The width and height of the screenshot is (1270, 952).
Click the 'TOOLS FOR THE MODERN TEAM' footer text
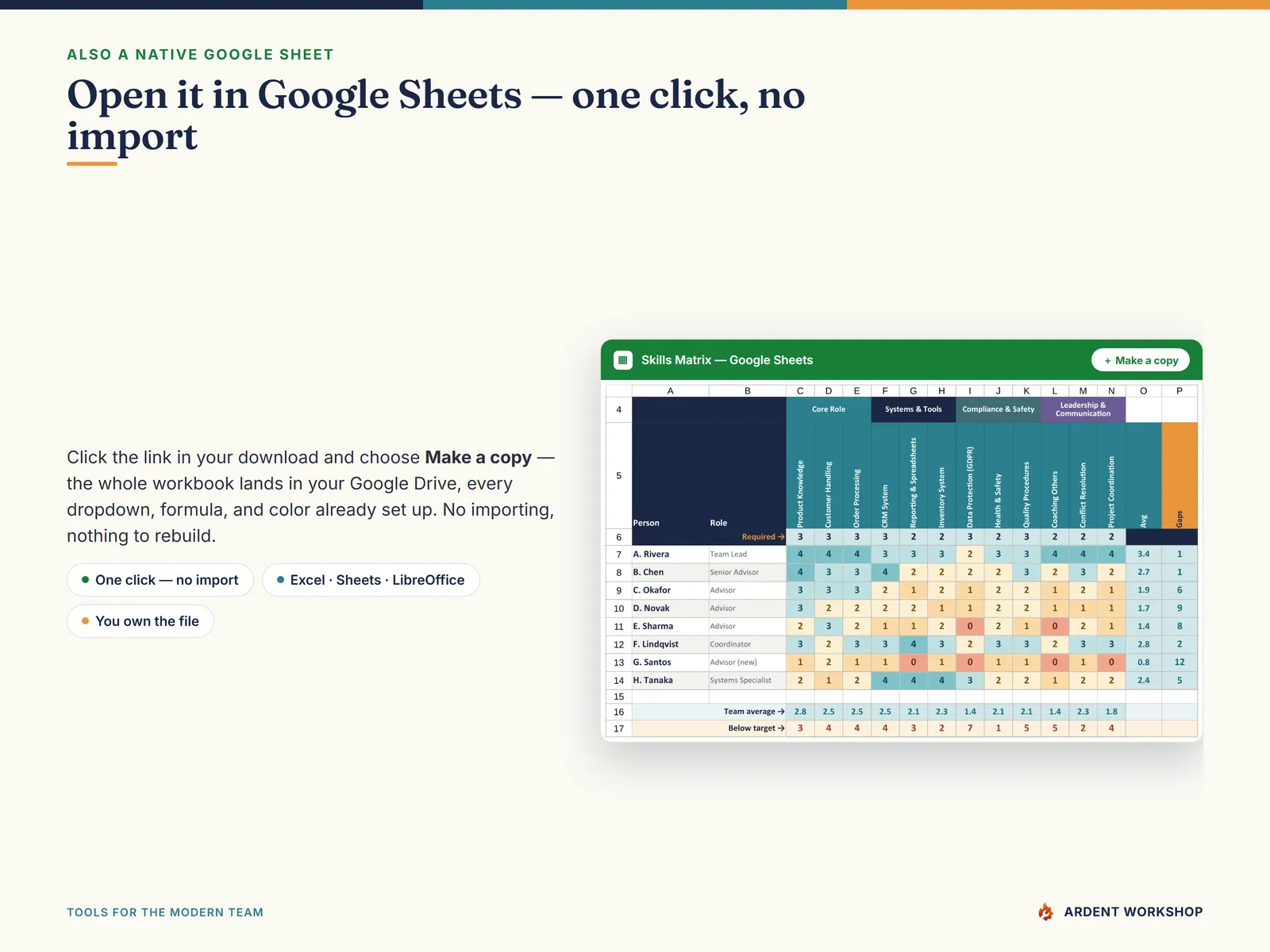(165, 912)
